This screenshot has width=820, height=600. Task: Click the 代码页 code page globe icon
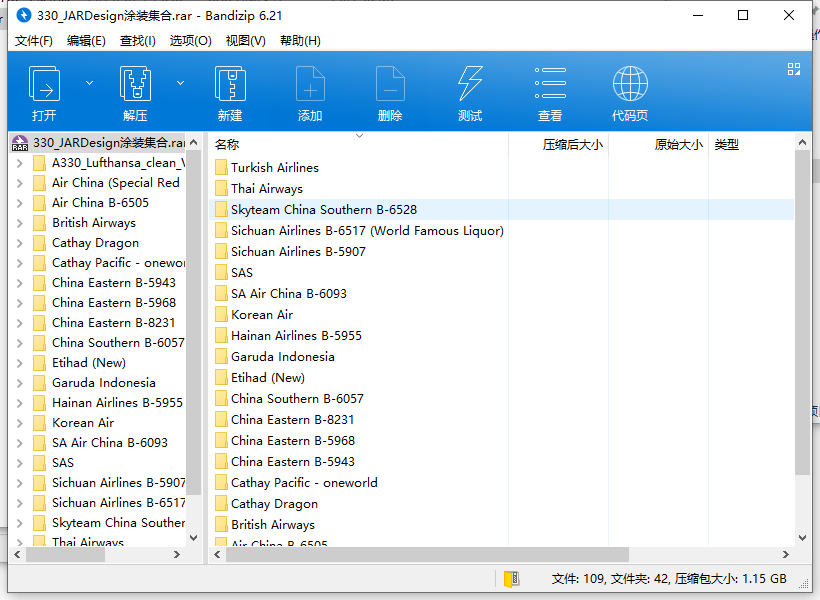point(630,84)
